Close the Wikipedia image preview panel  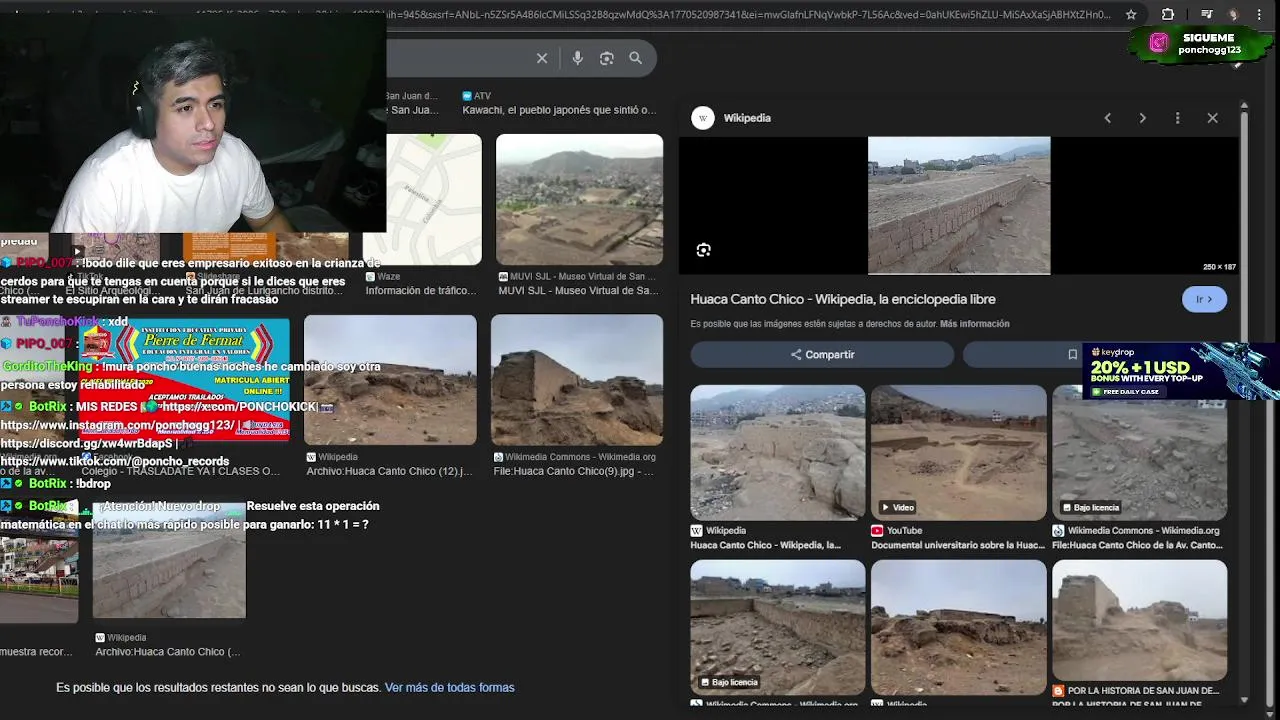tap(1212, 118)
